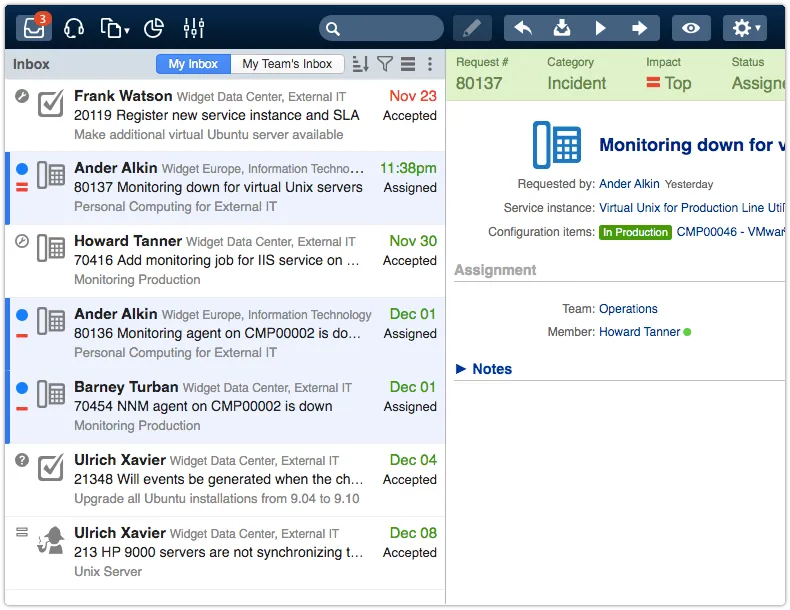
Task: Click the large request icon beside title
Action: (557, 145)
